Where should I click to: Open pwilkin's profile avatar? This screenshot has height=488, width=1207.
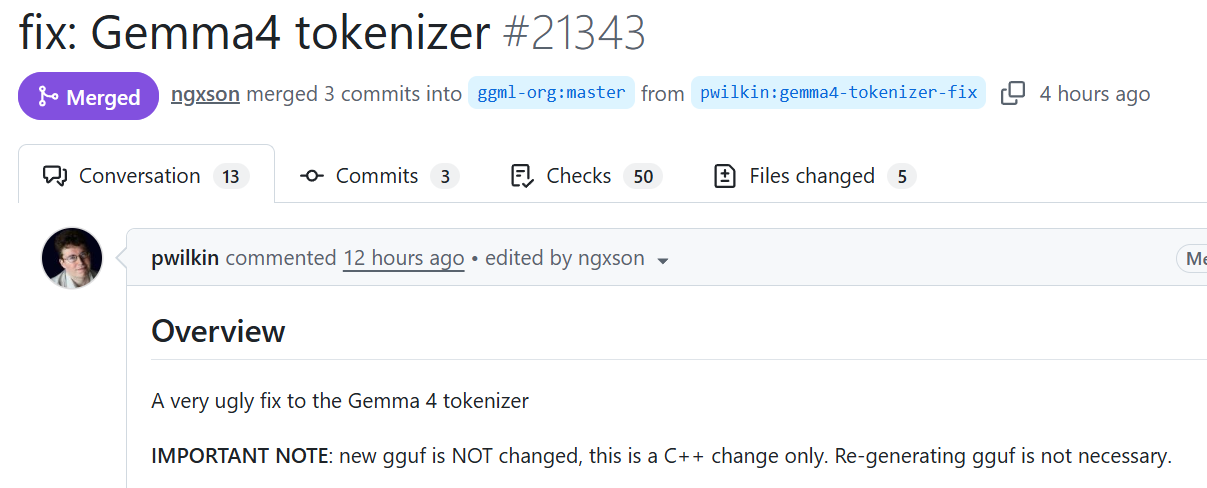[x=72, y=258]
